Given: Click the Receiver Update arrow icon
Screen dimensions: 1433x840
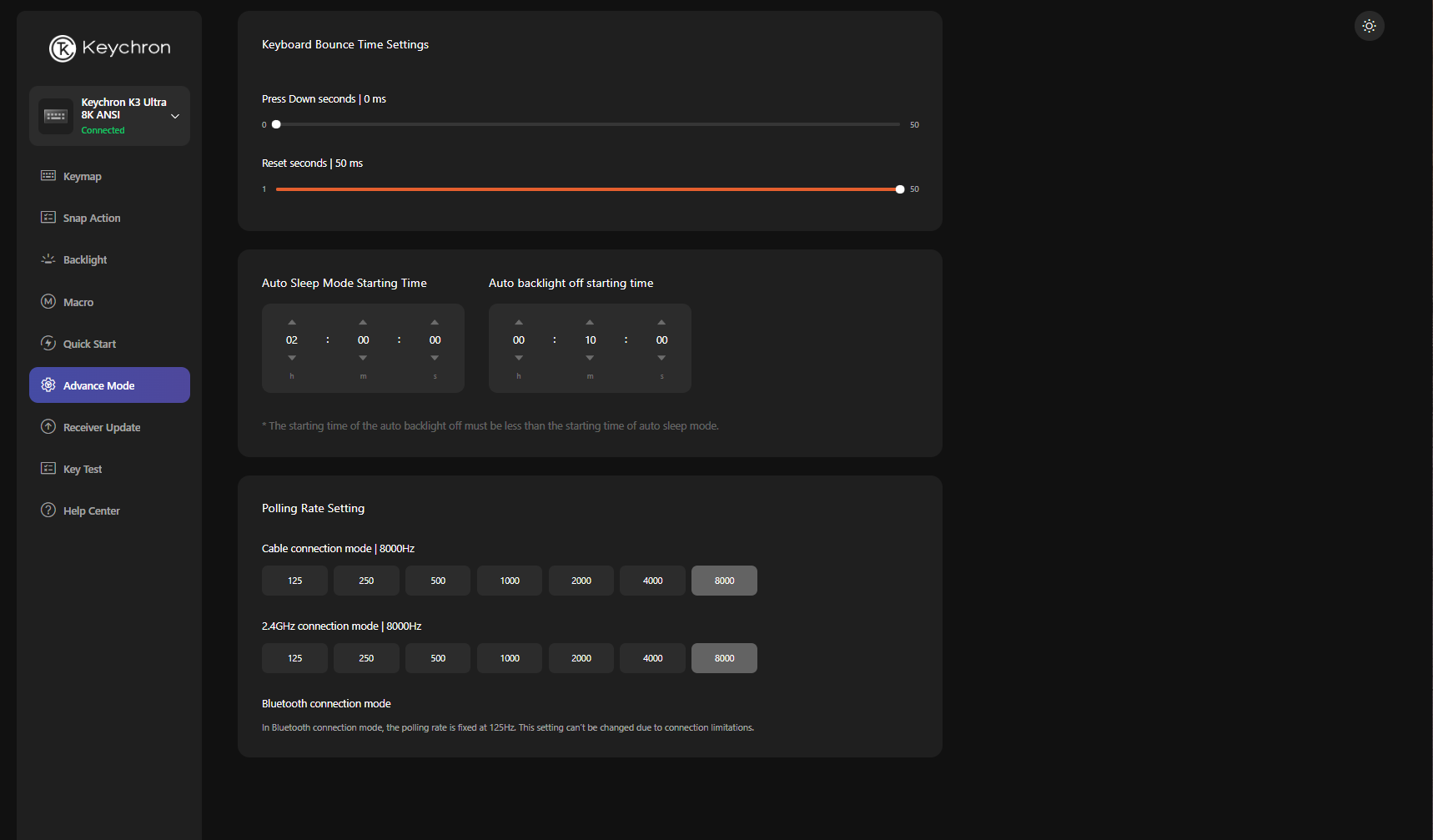Looking at the screenshot, I should pyautogui.click(x=48, y=426).
